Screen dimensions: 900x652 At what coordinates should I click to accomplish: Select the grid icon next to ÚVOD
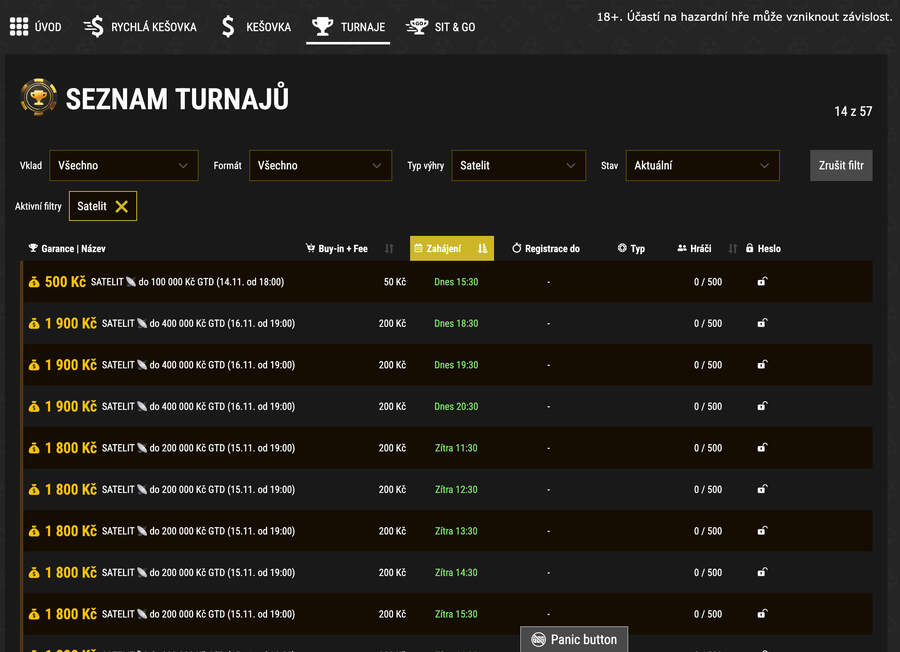click(x=18, y=27)
